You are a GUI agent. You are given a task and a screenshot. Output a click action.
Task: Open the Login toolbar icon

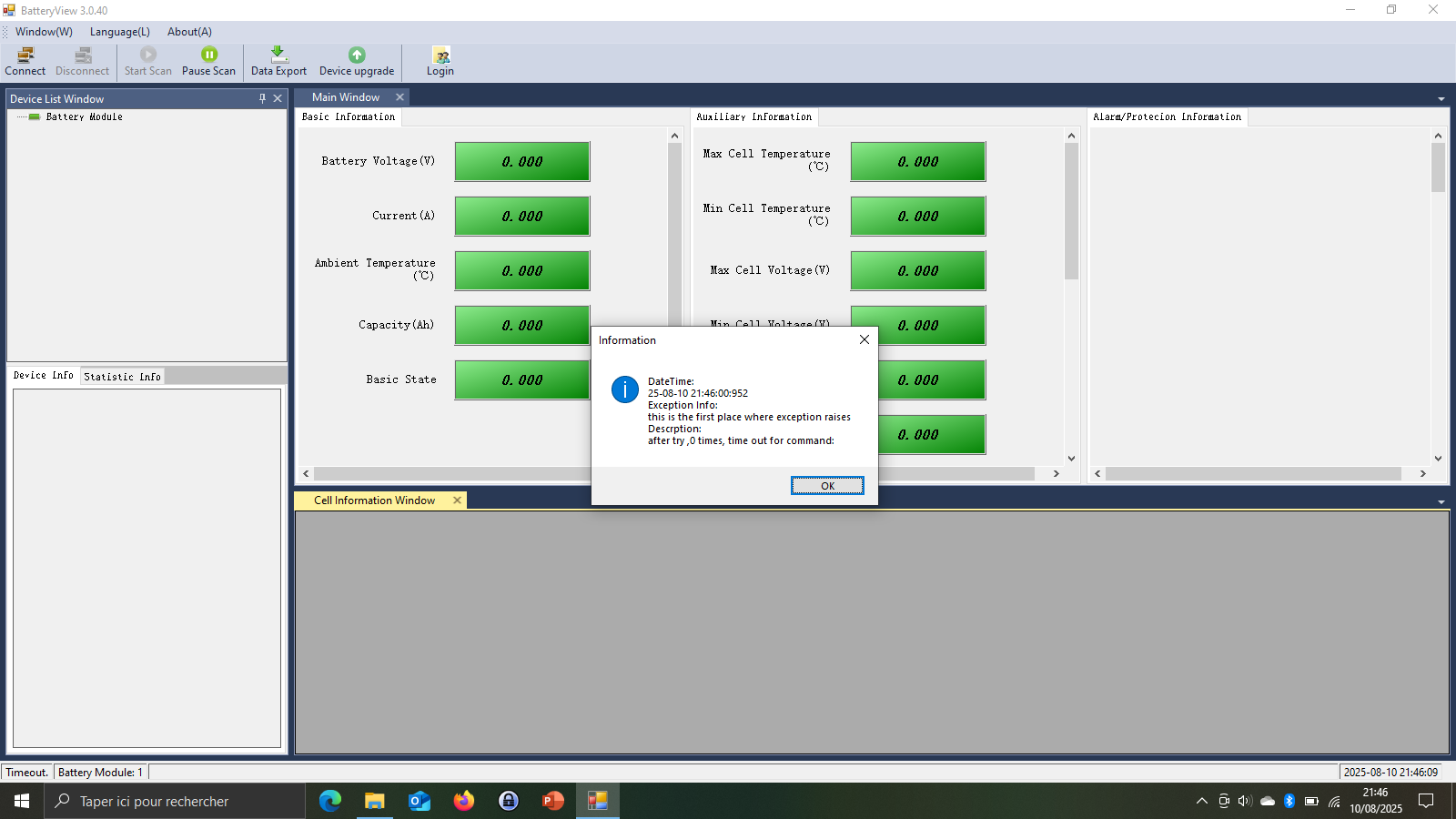coord(440,61)
